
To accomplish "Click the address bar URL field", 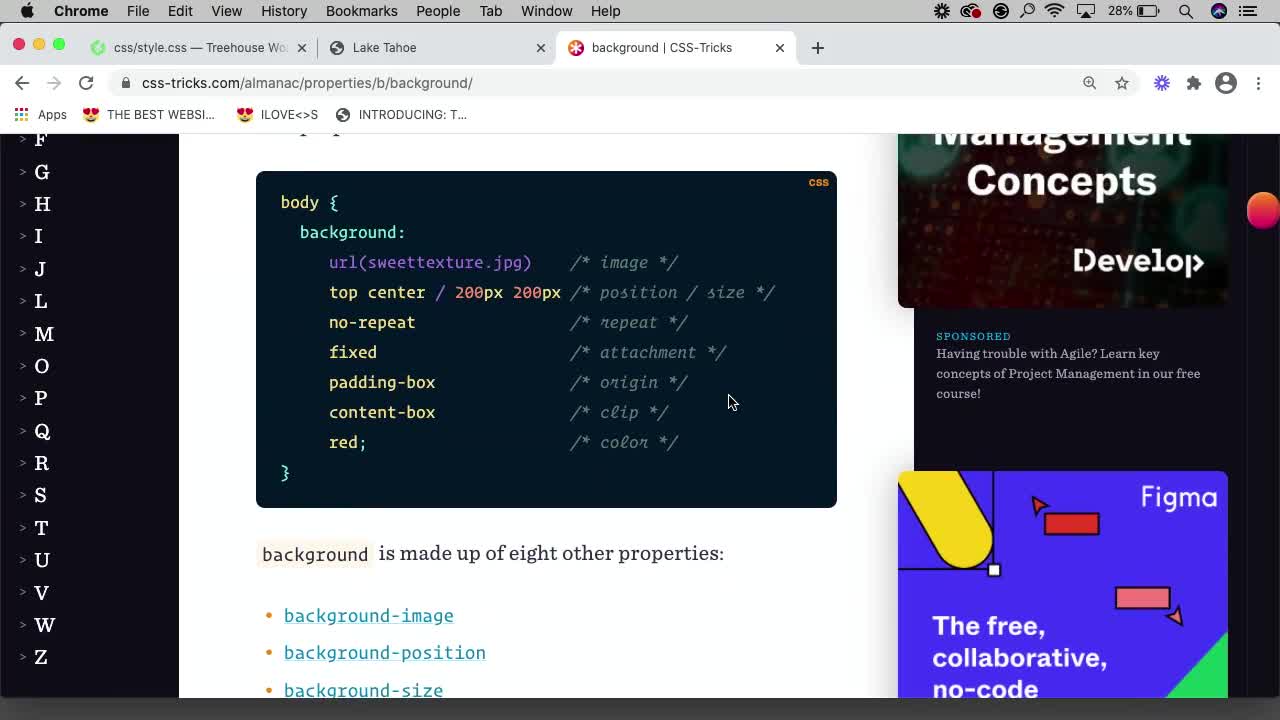I will pos(300,83).
